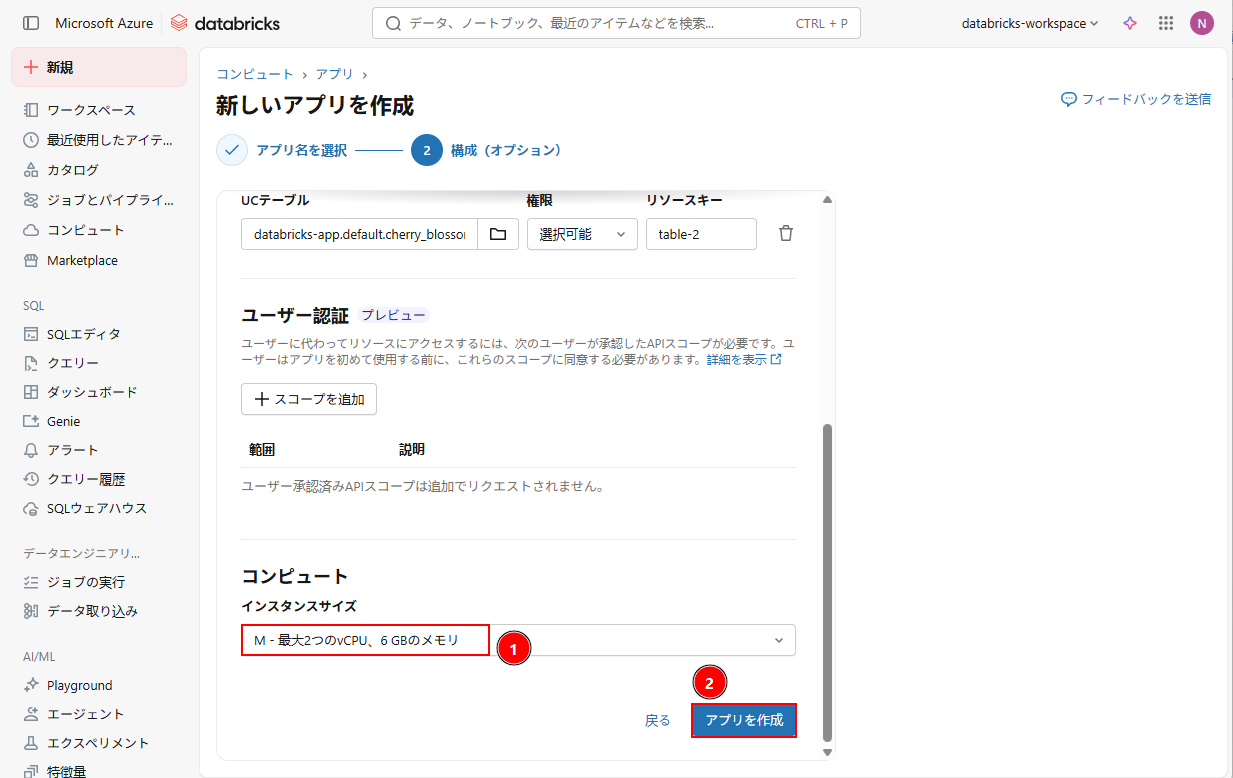The width and height of the screenshot is (1233, 778).
Task: Open the Databricks Assistant sparkle icon
Action: [1130, 23]
